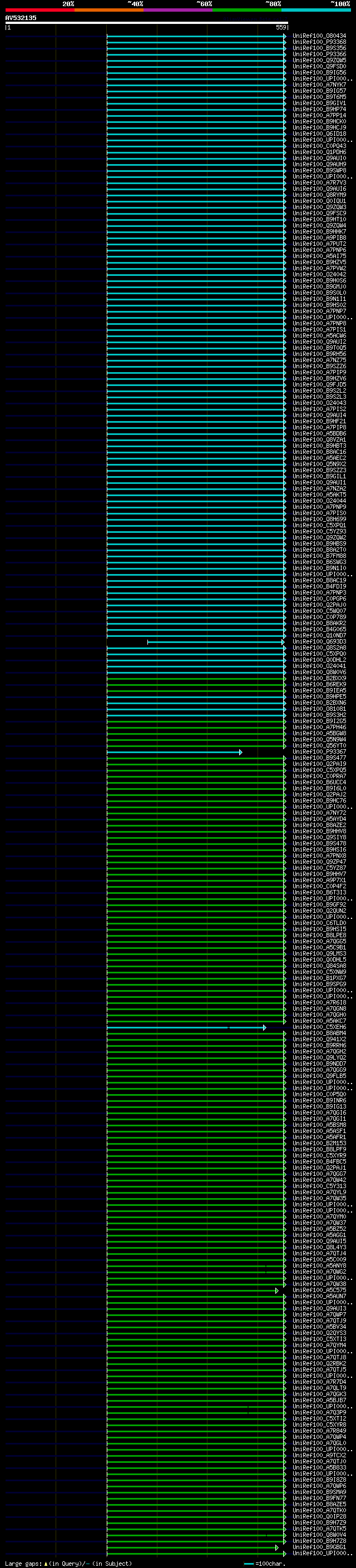Select hit UniRef100_Q9SIY8
Viewport: 356px width, 1568px height.
[x=319, y=838]
